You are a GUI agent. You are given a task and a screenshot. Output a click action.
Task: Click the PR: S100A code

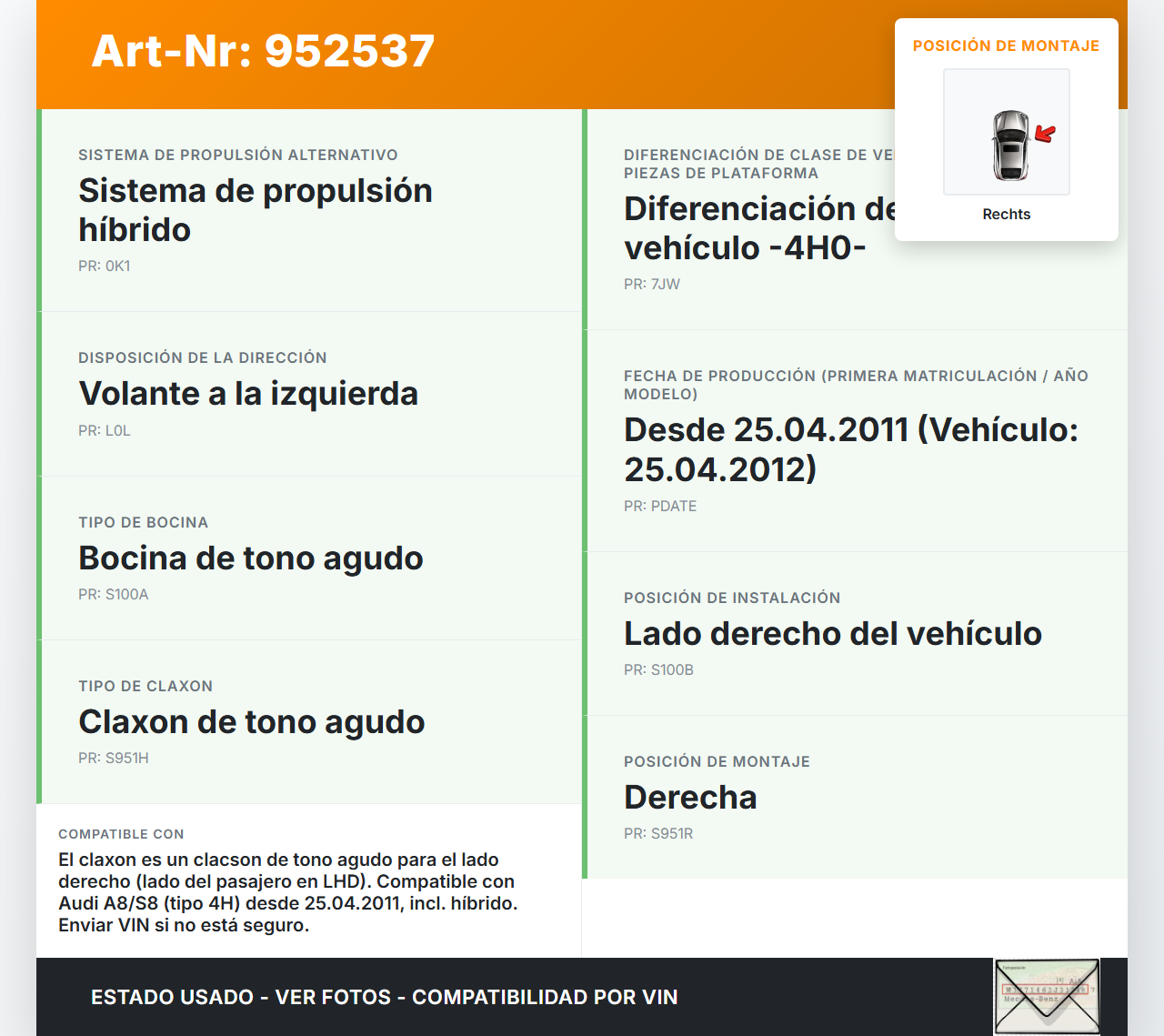click(x=114, y=594)
